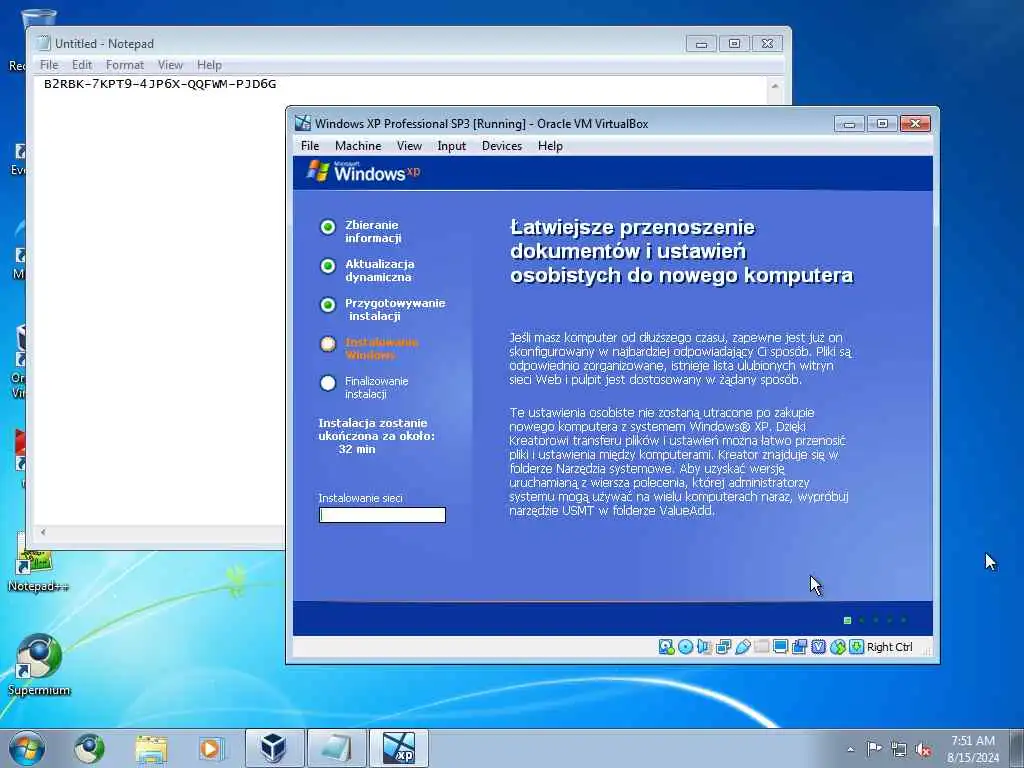Minimize the VirtualBox VM window

click(x=849, y=123)
